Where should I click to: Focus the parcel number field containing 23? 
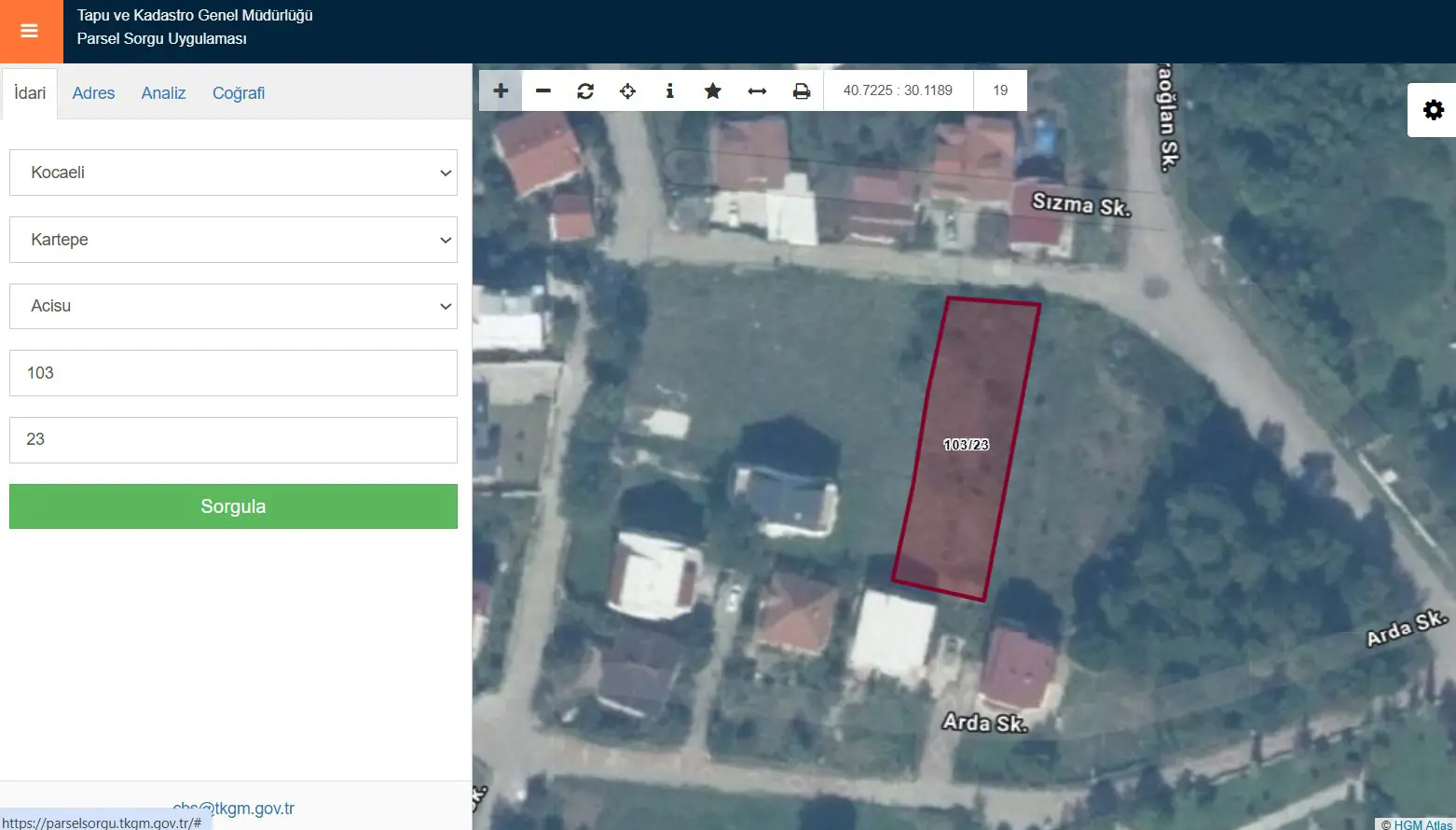click(233, 440)
